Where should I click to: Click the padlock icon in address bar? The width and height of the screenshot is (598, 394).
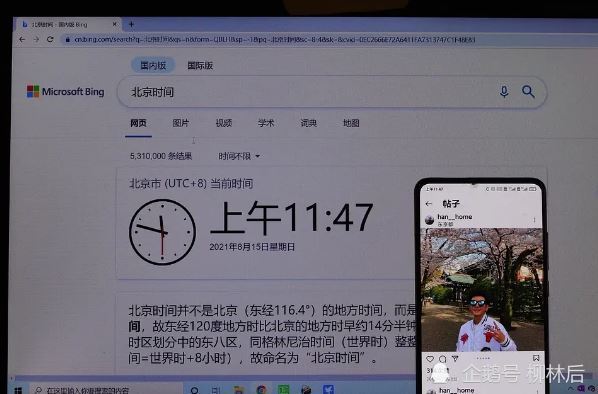[x=68, y=40]
